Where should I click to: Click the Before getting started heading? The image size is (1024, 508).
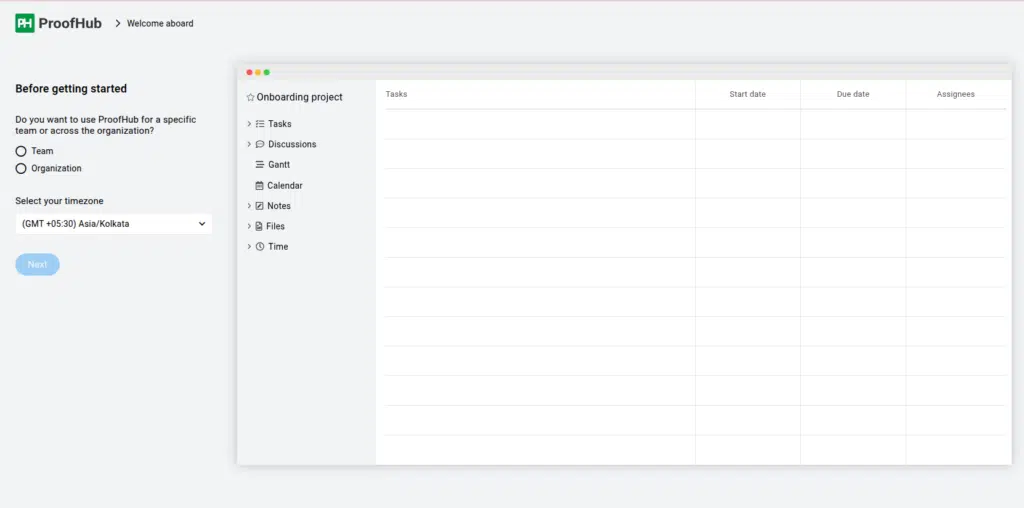point(71,89)
